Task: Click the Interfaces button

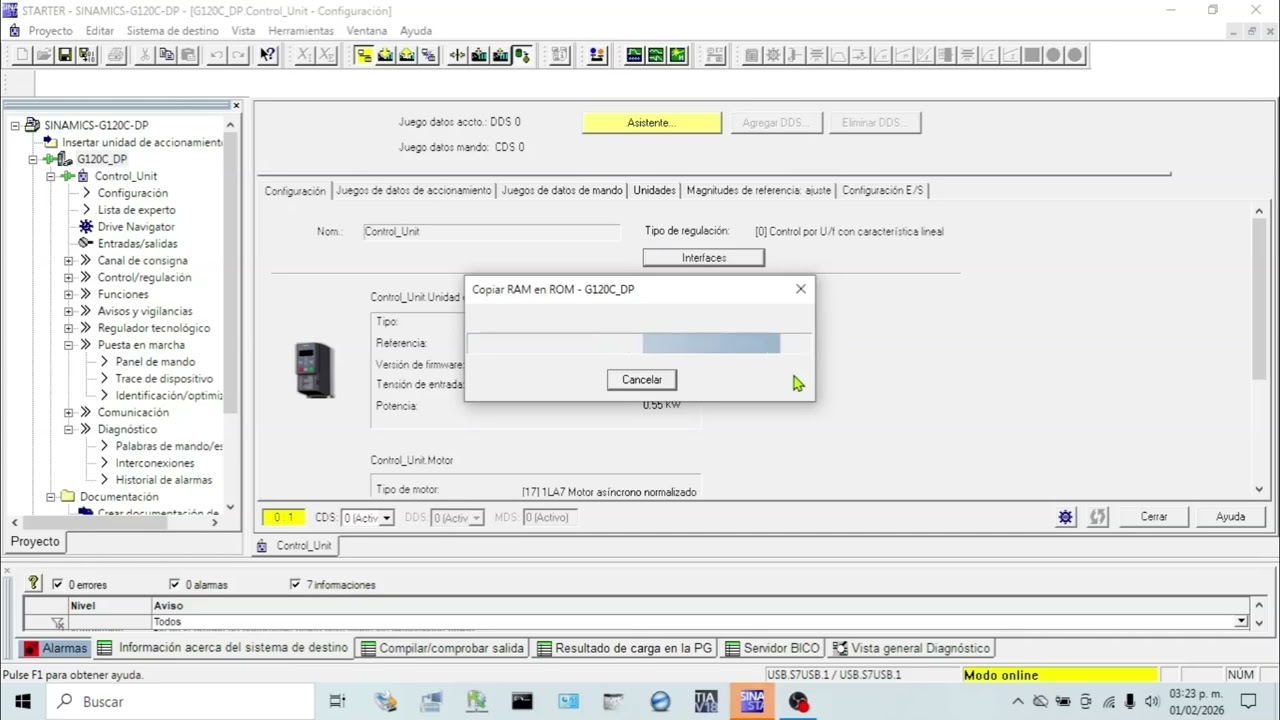Action: tap(704, 258)
